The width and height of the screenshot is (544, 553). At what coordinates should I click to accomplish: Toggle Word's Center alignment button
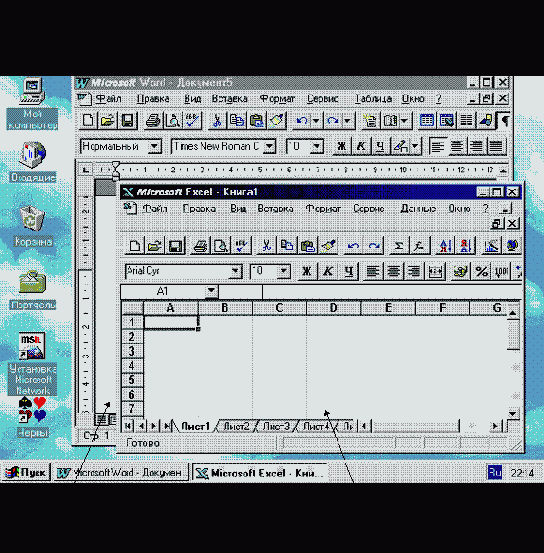(x=457, y=146)
